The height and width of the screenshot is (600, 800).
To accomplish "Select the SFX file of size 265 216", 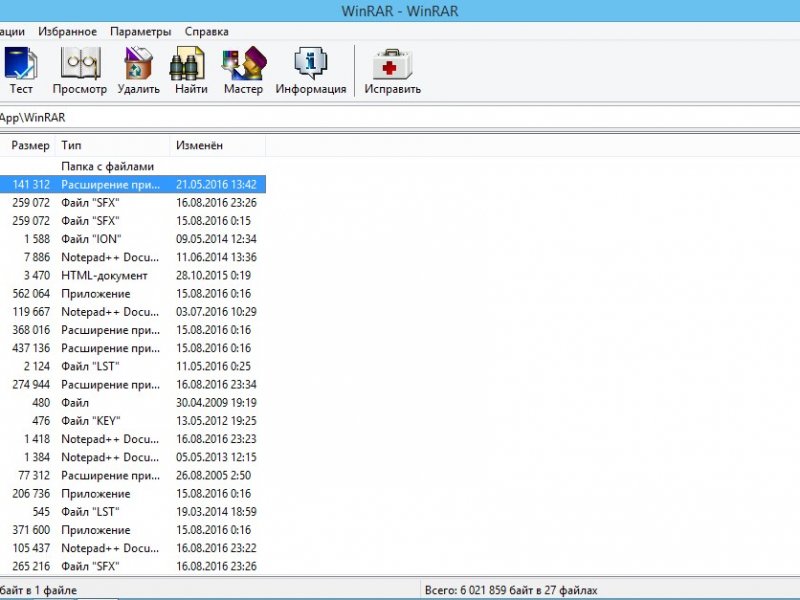I will click(x=133, y=566).
